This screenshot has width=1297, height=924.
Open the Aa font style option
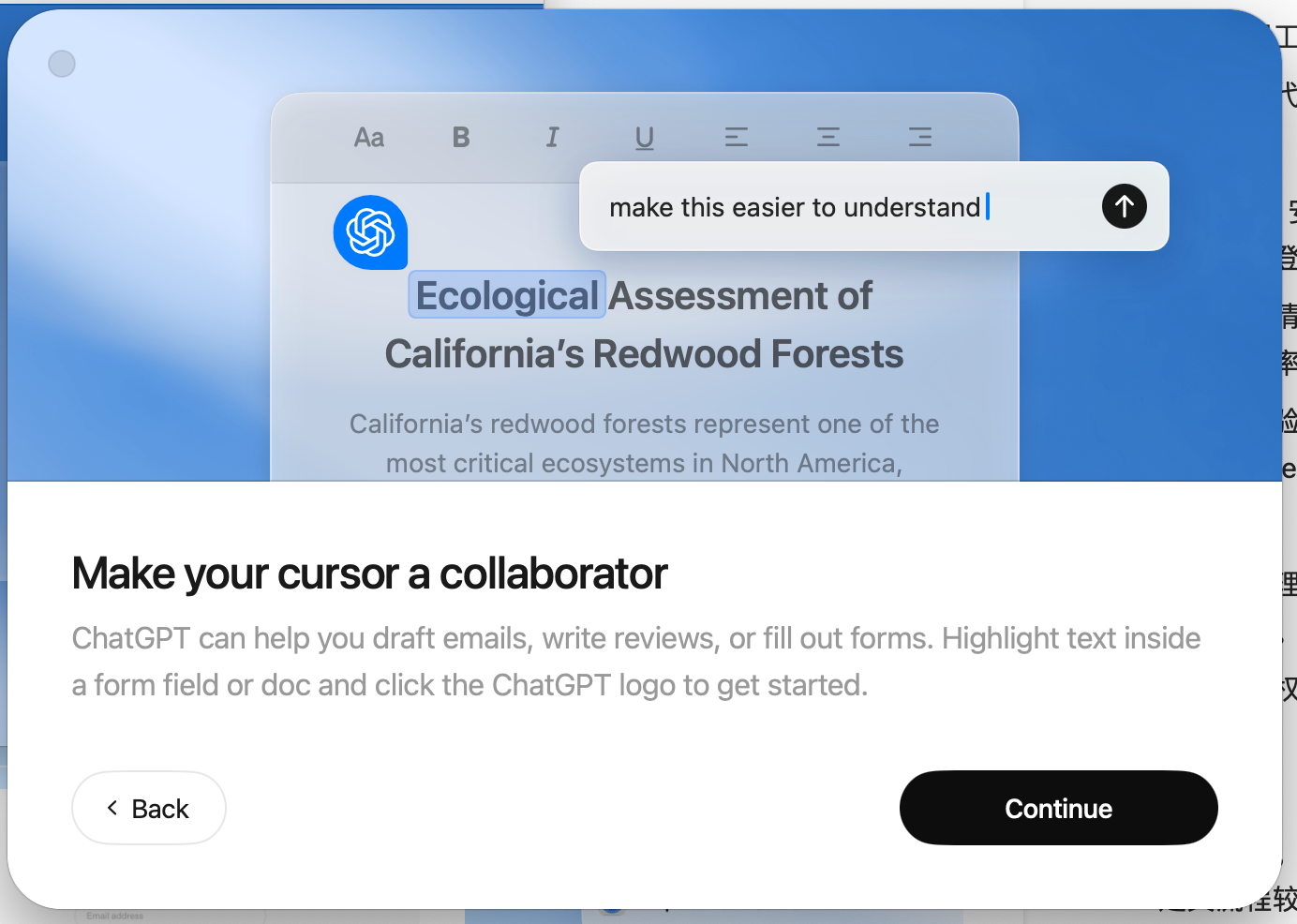coord(369,138)
